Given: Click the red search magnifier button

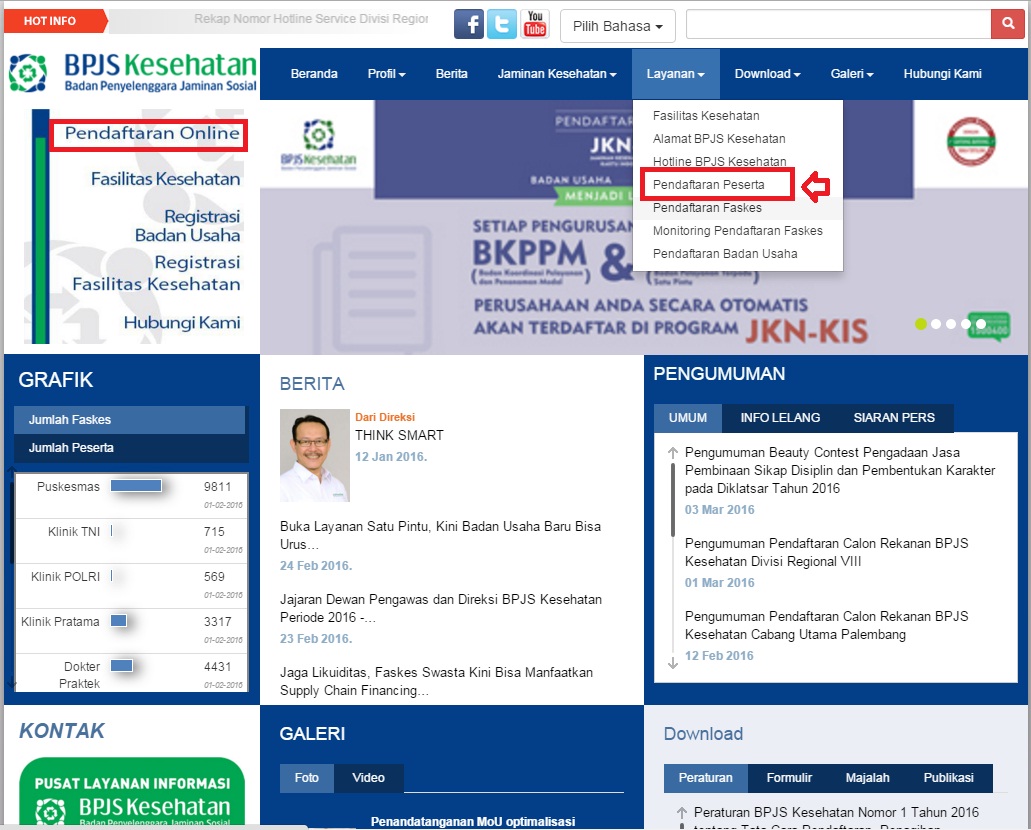Looking at the screenshot, I should [1007, 24].
